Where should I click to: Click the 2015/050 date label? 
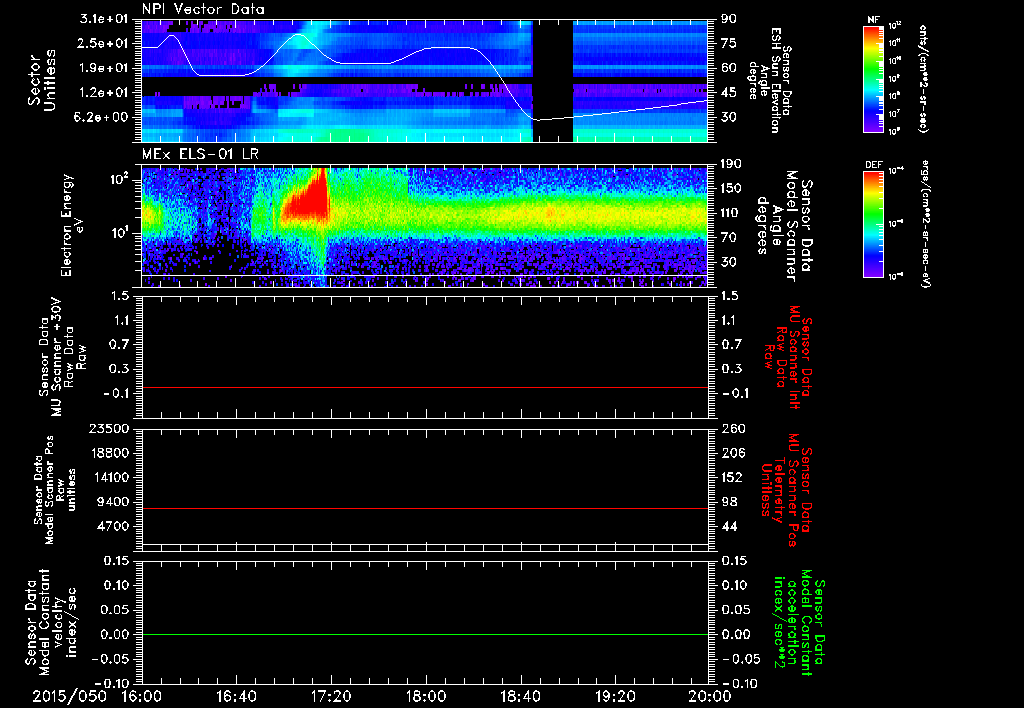click(69, 696)
